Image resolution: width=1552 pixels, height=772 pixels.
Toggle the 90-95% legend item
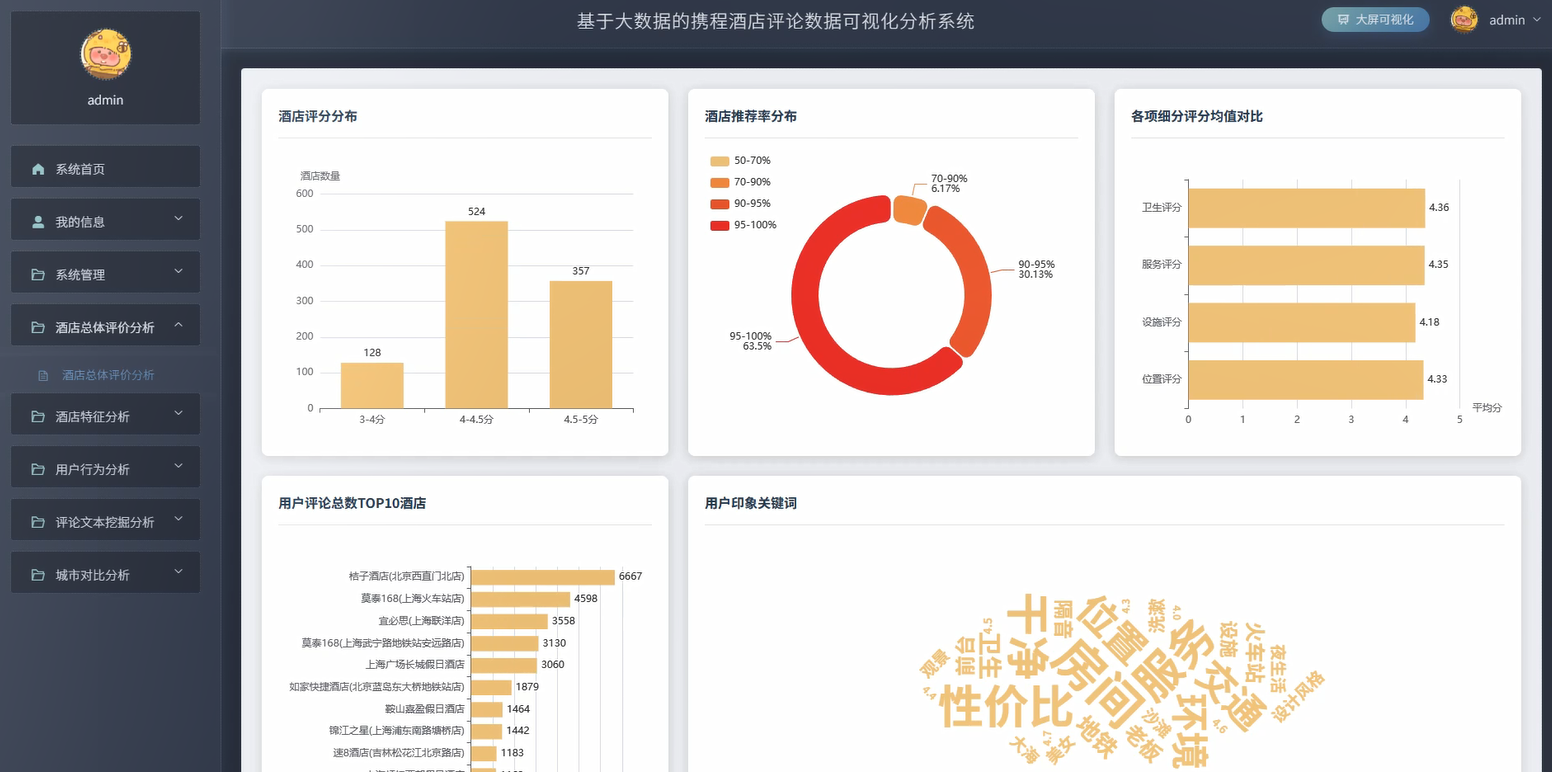click(741, 204)
